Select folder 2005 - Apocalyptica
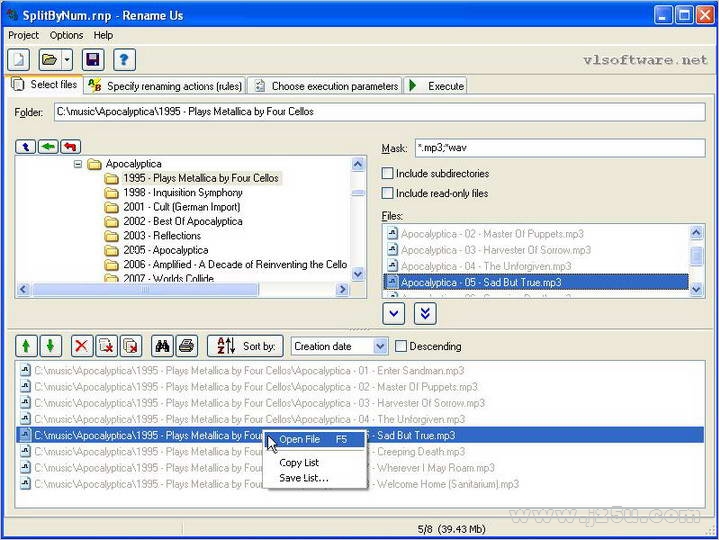 [166, 250]
